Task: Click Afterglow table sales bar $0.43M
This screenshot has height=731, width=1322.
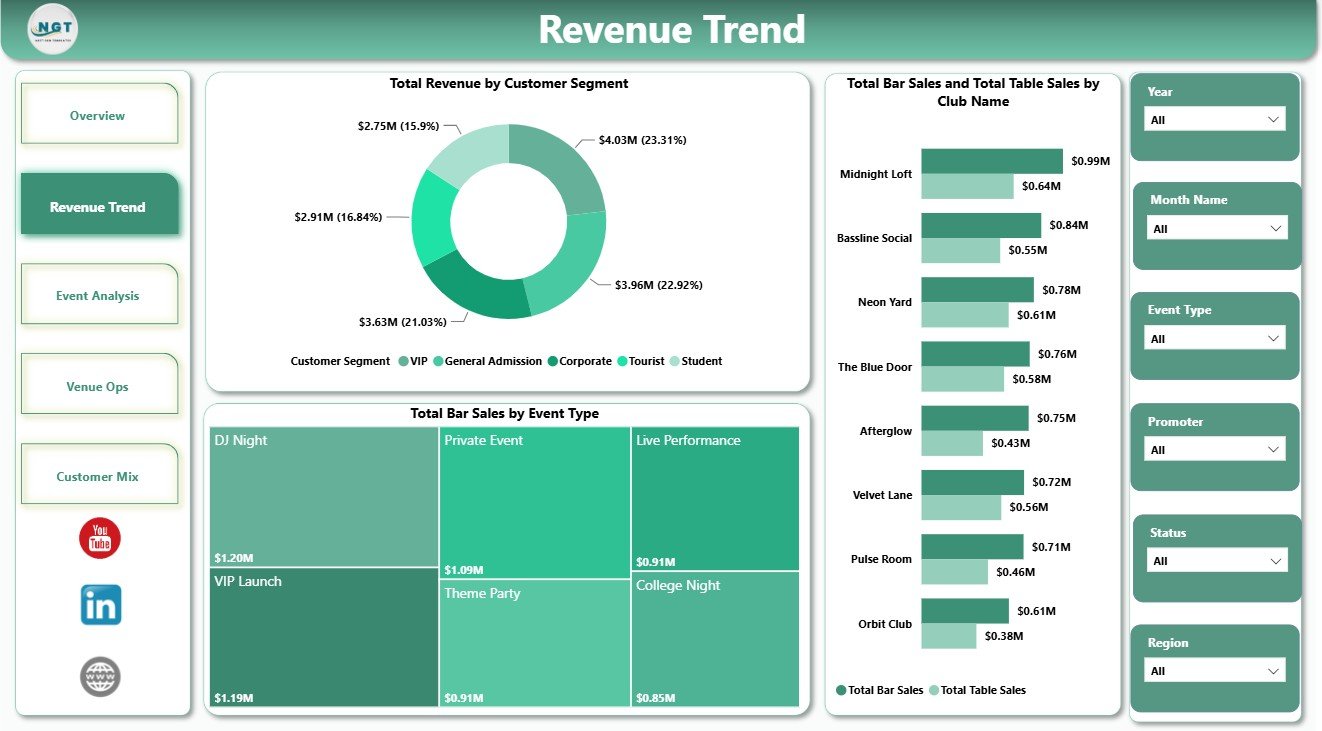Action: tap(952, 443)
